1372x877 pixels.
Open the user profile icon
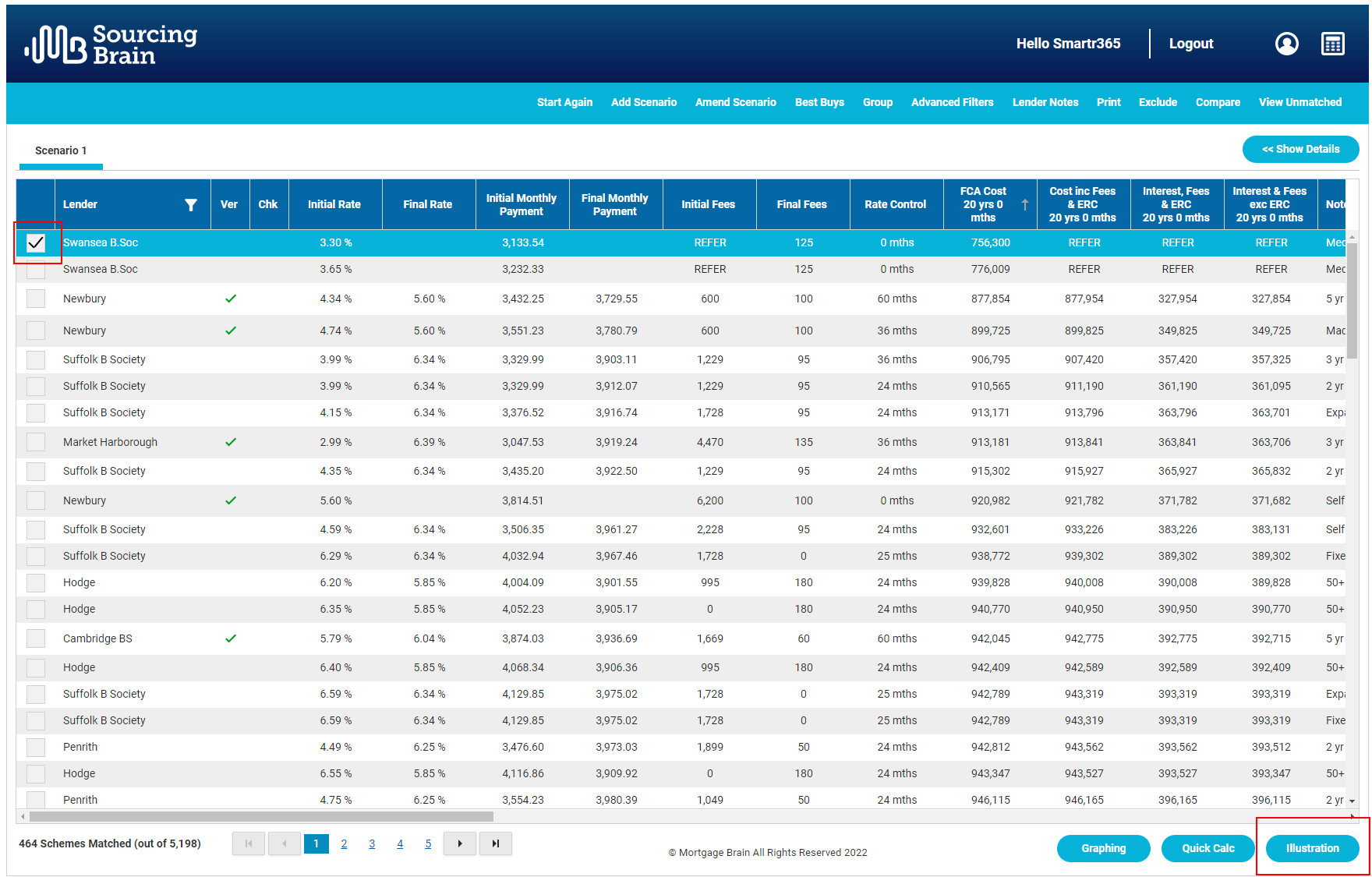tap(1286, 44)
